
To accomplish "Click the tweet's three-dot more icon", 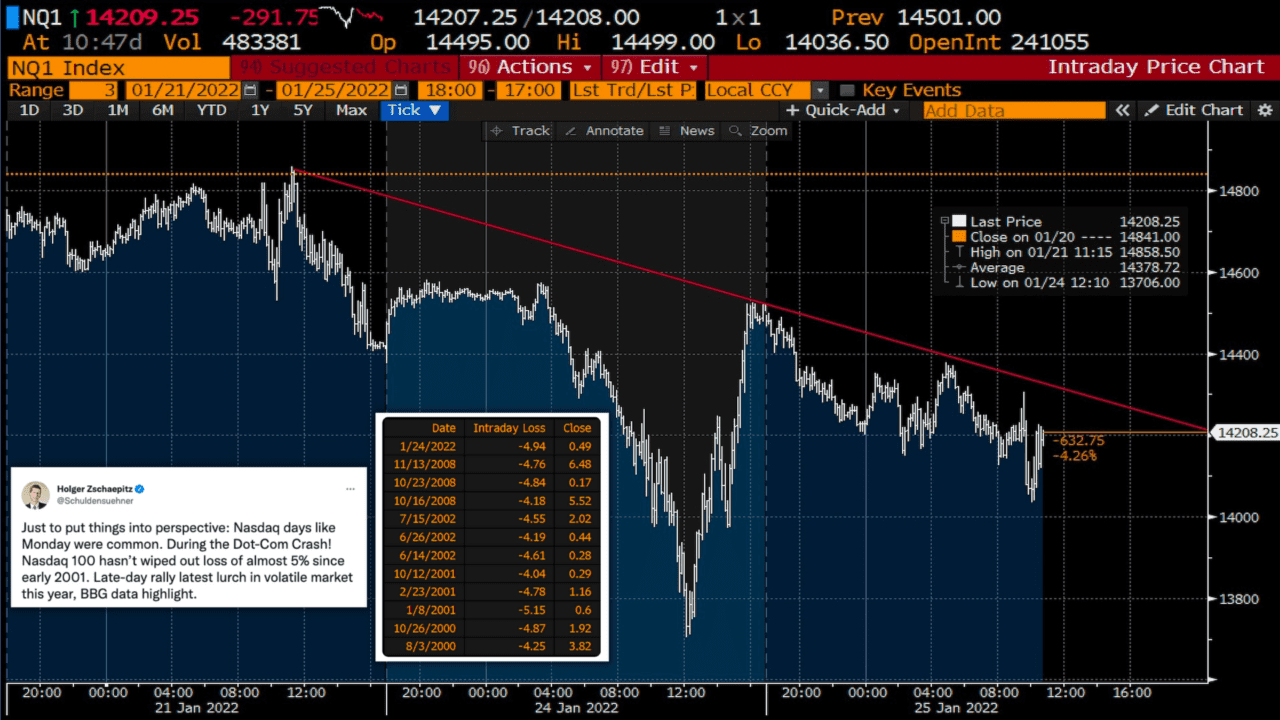I will tap(350, 488).
